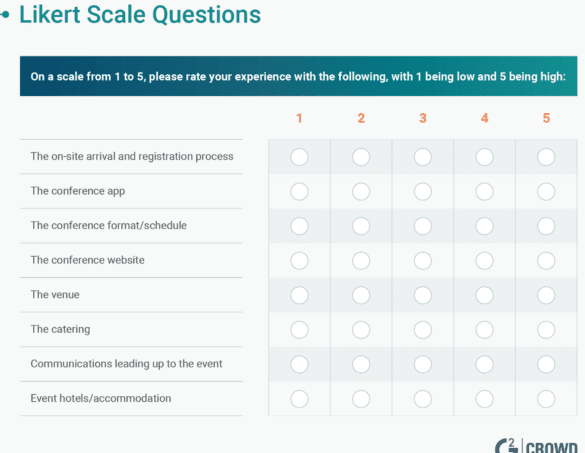Screen dimensions: 585x453
Task: Select rating 3 for the conference app
Action: pos(423,191)
